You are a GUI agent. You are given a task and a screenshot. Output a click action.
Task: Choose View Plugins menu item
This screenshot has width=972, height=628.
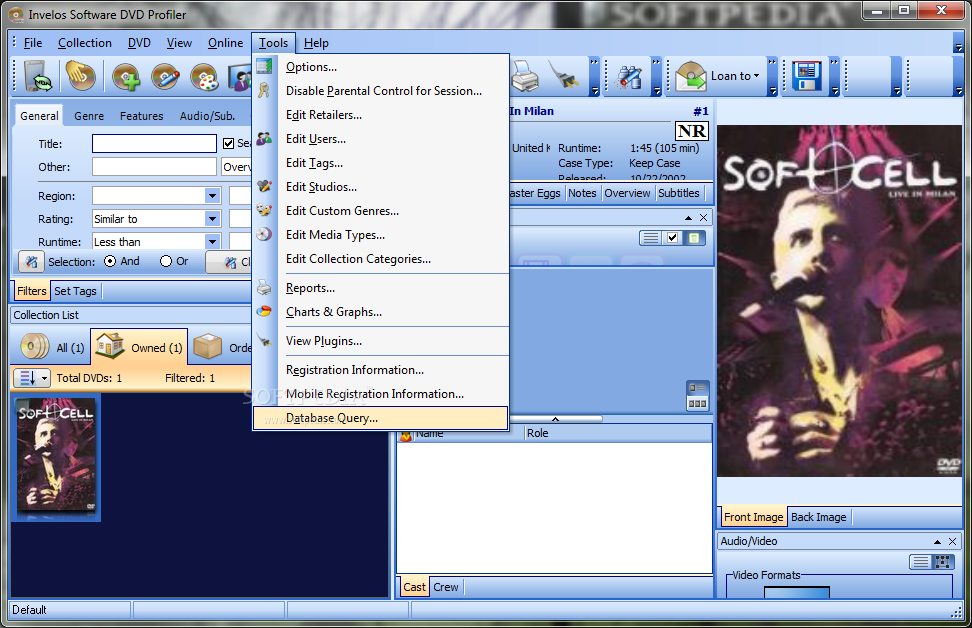click(x=381, y=341)
